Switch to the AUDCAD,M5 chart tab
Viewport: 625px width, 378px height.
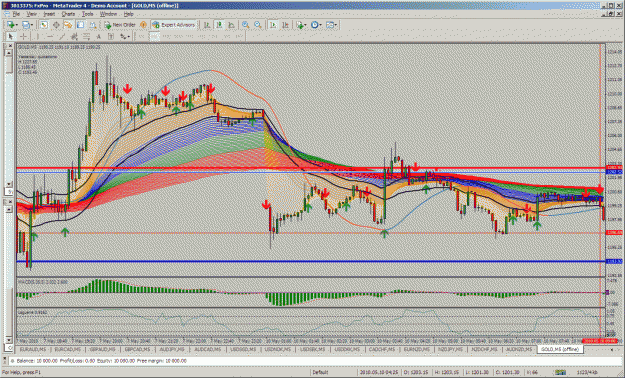pos(208,349)
